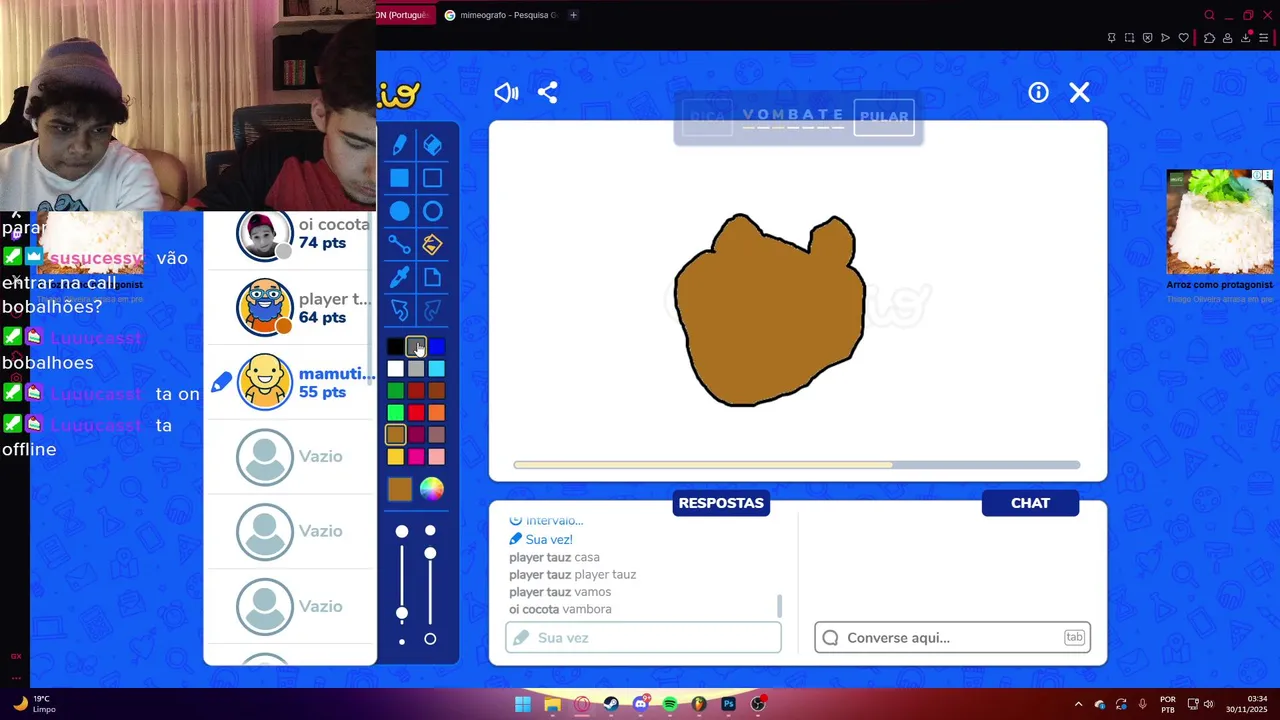Pick the white color swatch
Image resolution: width=1280 pixels, height=720 pixels.
click(395, 369)
